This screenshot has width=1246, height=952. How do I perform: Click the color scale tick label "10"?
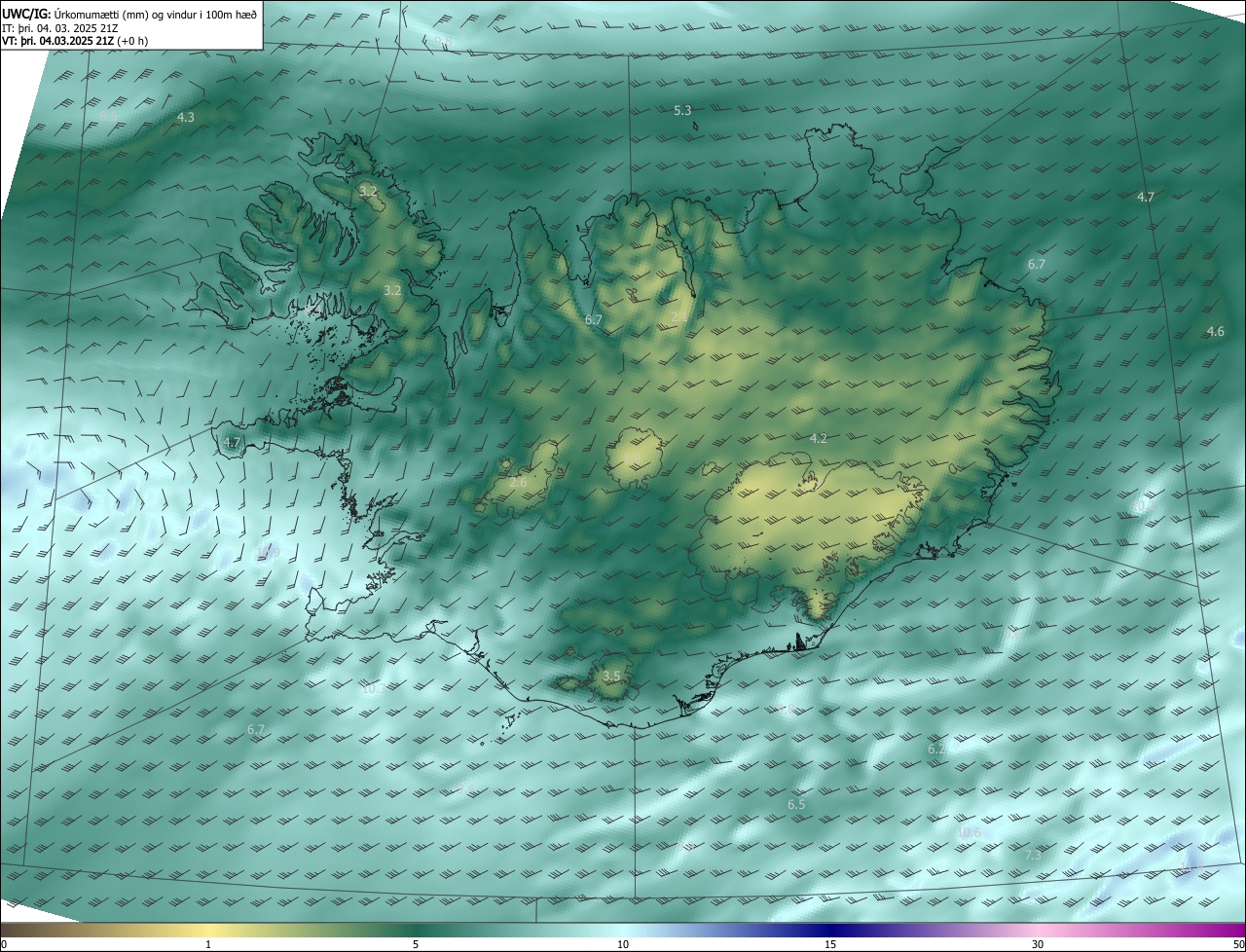(x=623, y=944)
